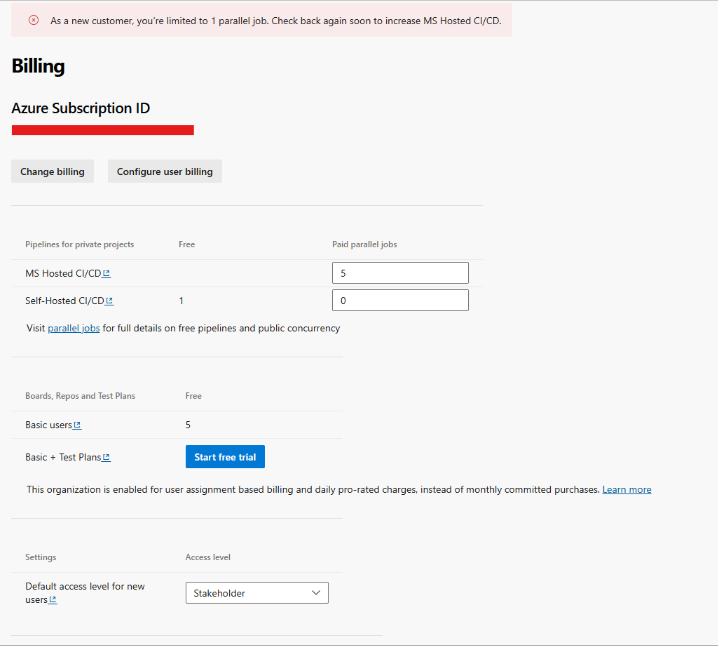718x646 pixels.
Task: Expand the Stakeholder access level dropdown
Action: tap(257, 593)
